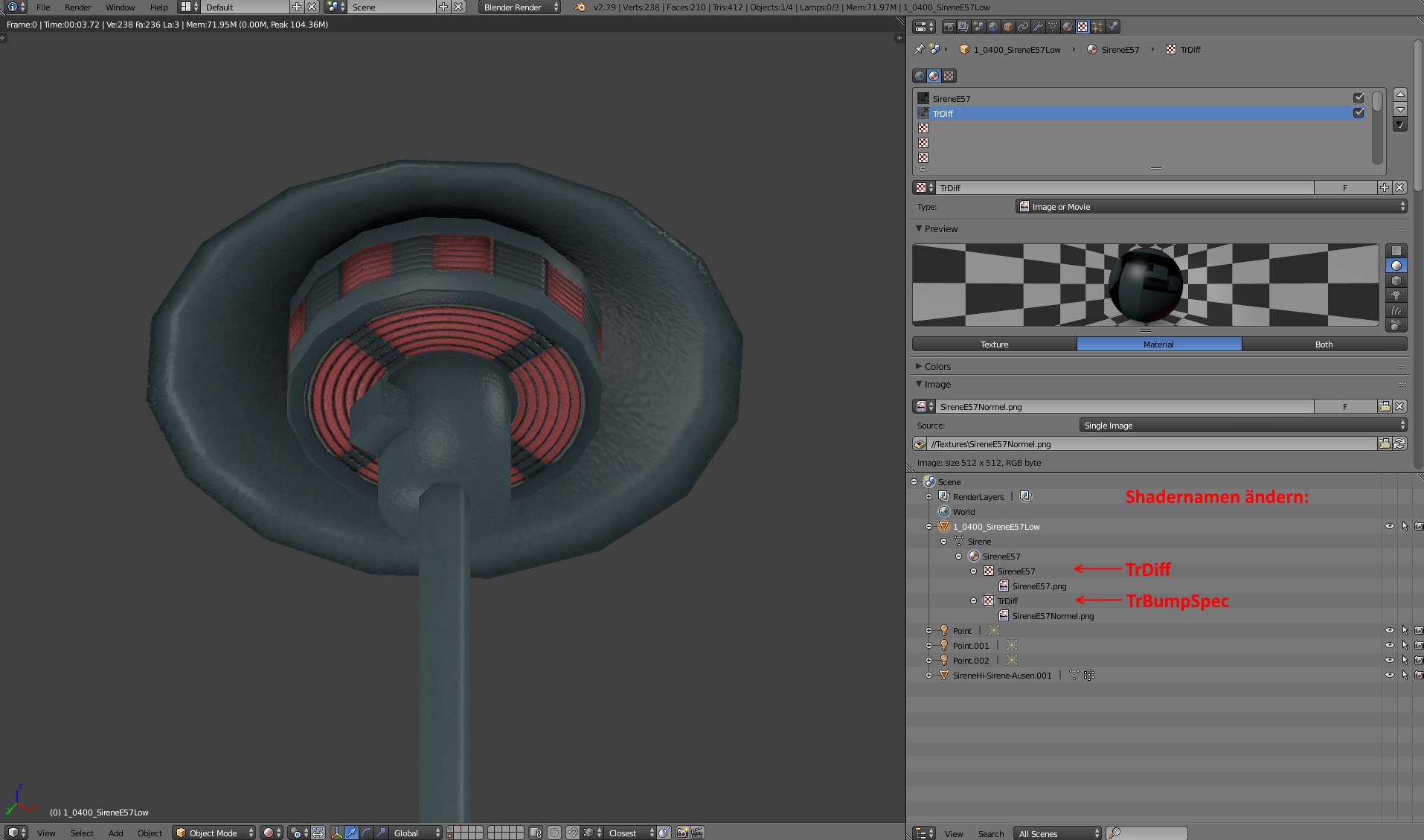Screen dimensions: 1424x840
Task: Open the texture Type dropdown
Action: click(x=1210, y=207)
